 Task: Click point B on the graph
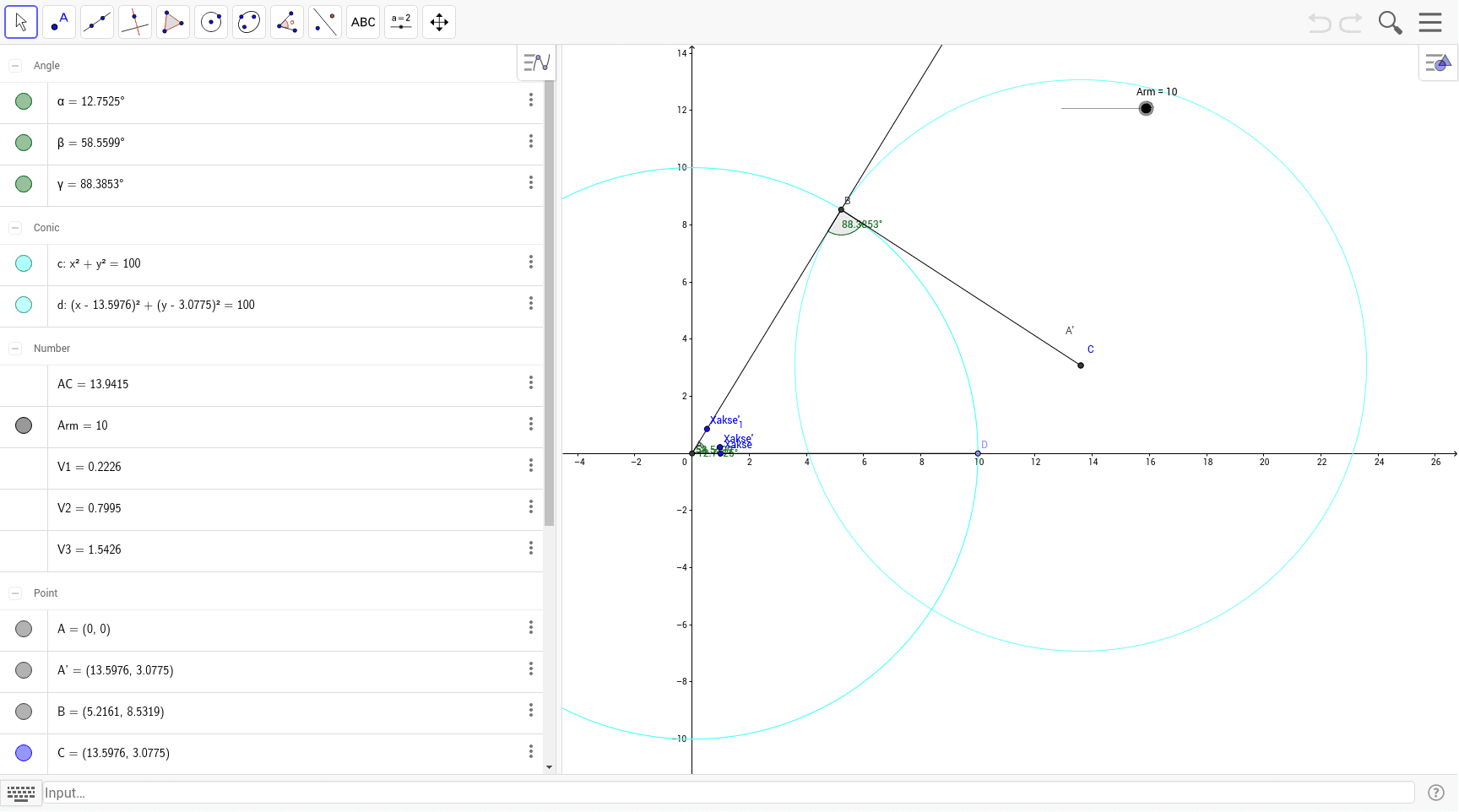coord(841,209)
